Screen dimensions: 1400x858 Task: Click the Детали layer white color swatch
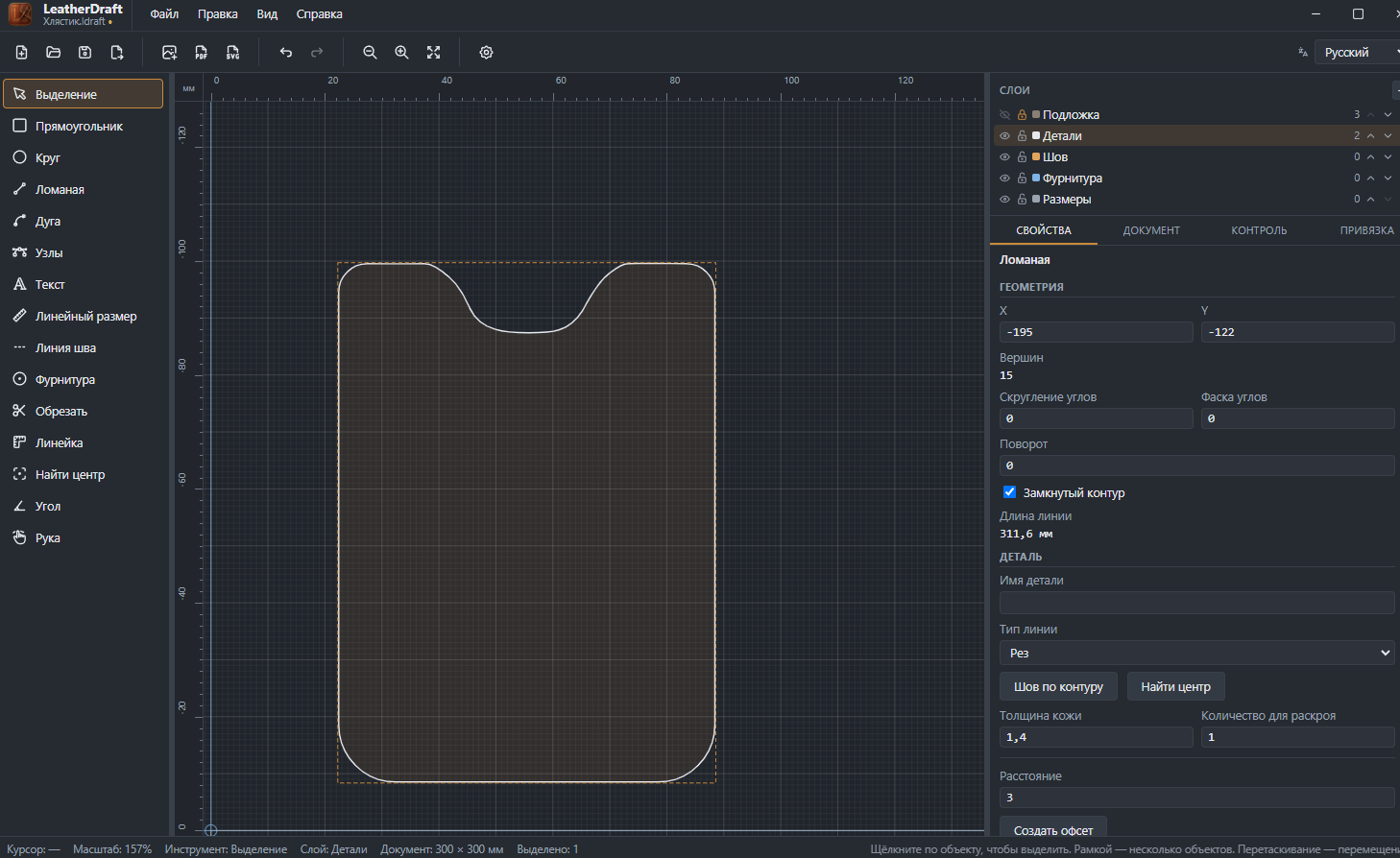tap(1036, 135)
